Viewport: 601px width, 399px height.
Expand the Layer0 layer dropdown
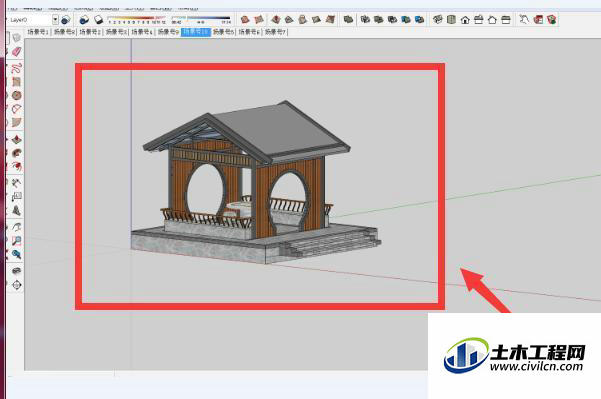(x=55, y=20)
